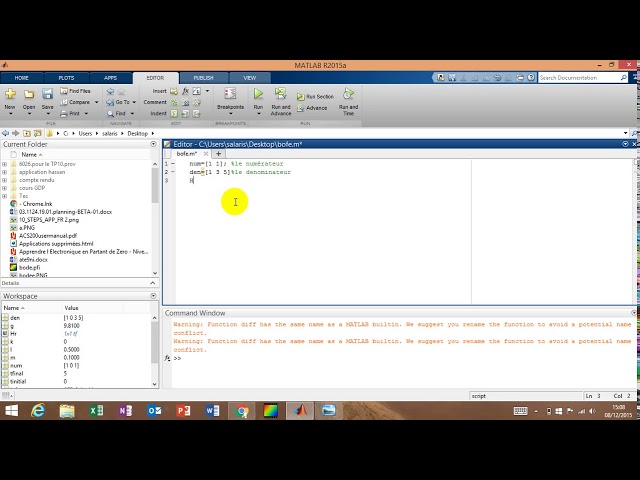Click the Save floppy disk icon
Image resolution: width=640 pixels, height=480 pixels.
pyautogui.click(x=47, y=94)
